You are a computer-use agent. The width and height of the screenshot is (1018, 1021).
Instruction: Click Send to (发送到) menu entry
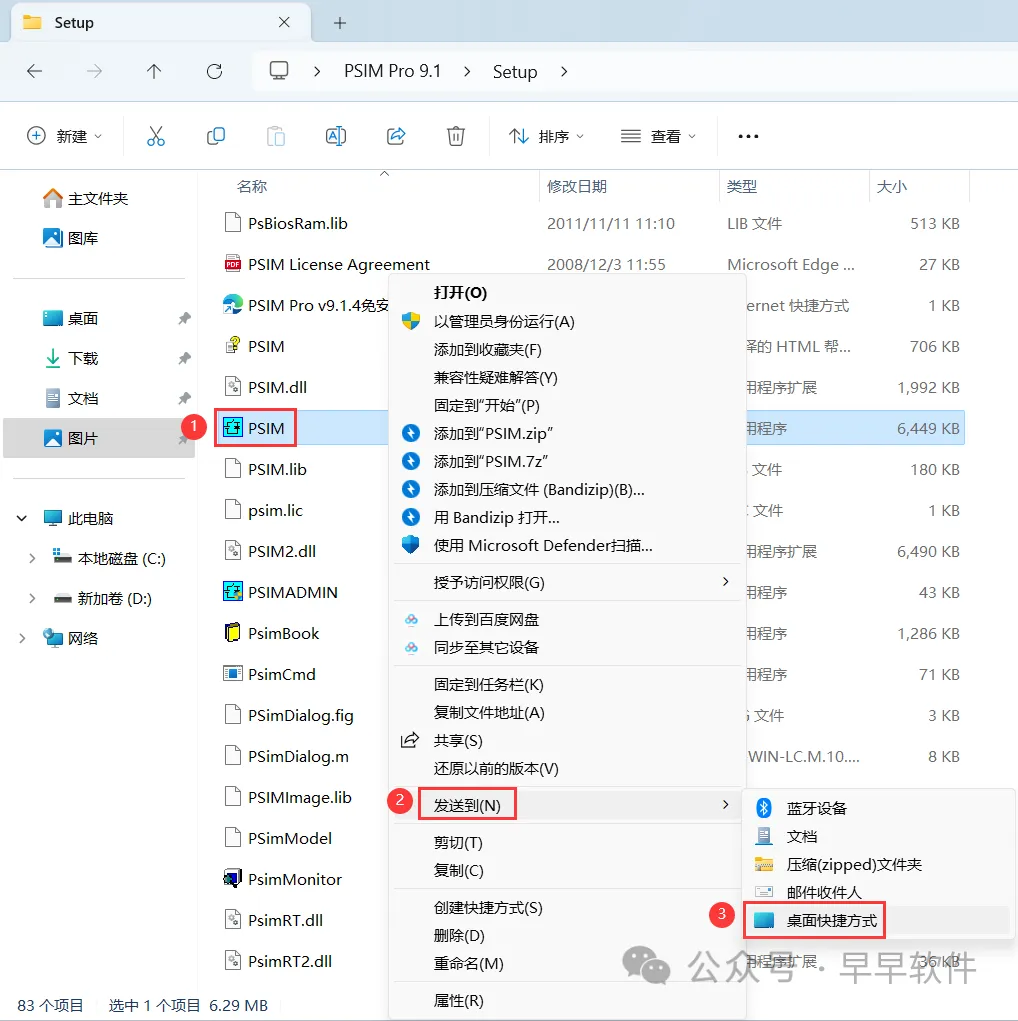click(567, 805)
